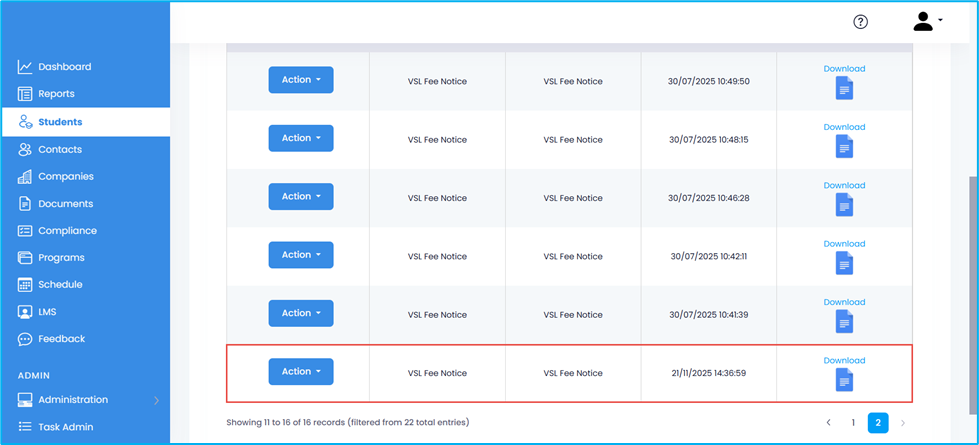Click the Schedule calendar icon
This screenshot has width=979, height=445.
pyautogui.click(x=25, y=285)
